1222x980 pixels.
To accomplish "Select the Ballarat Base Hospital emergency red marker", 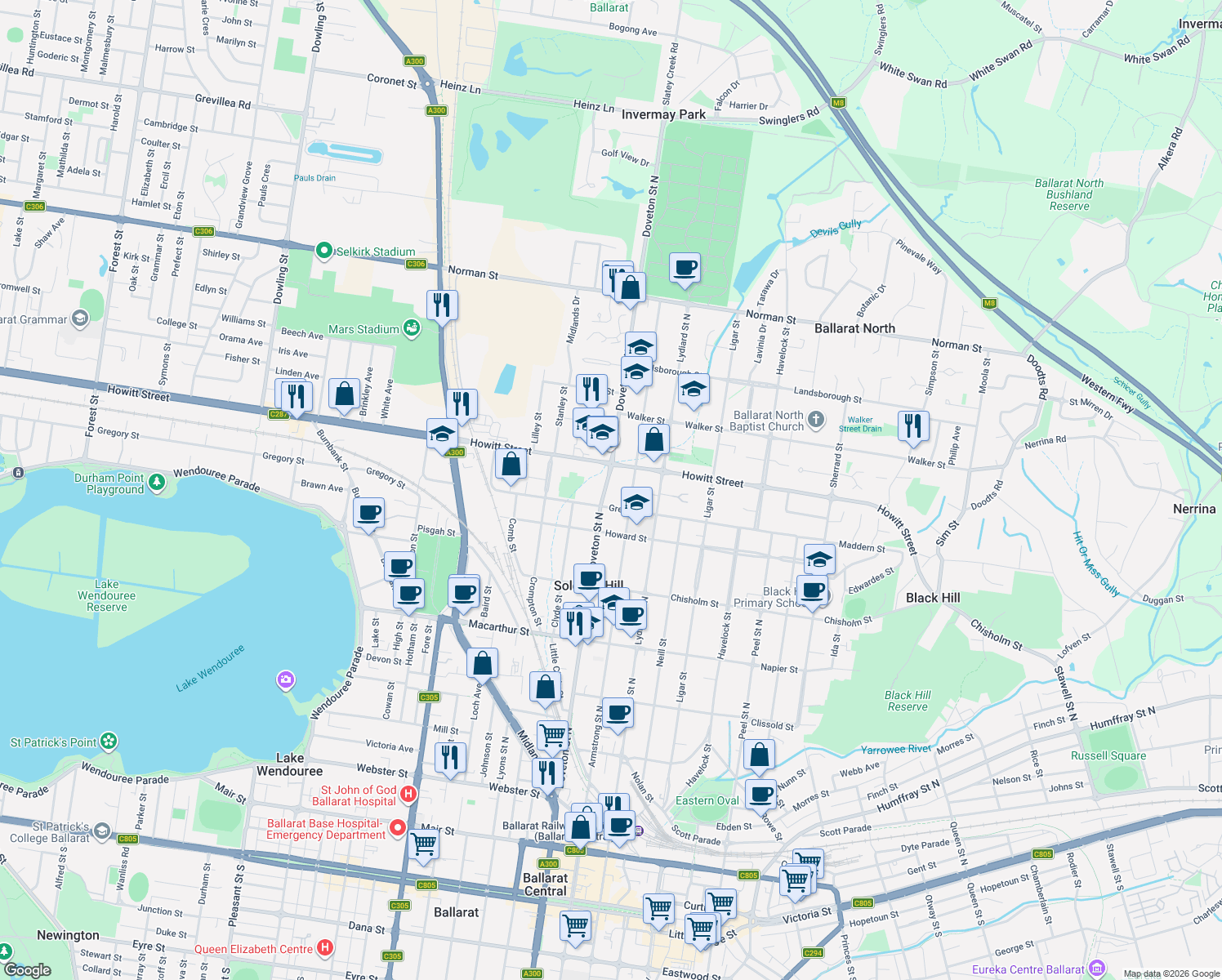I will tap(398, 828).
